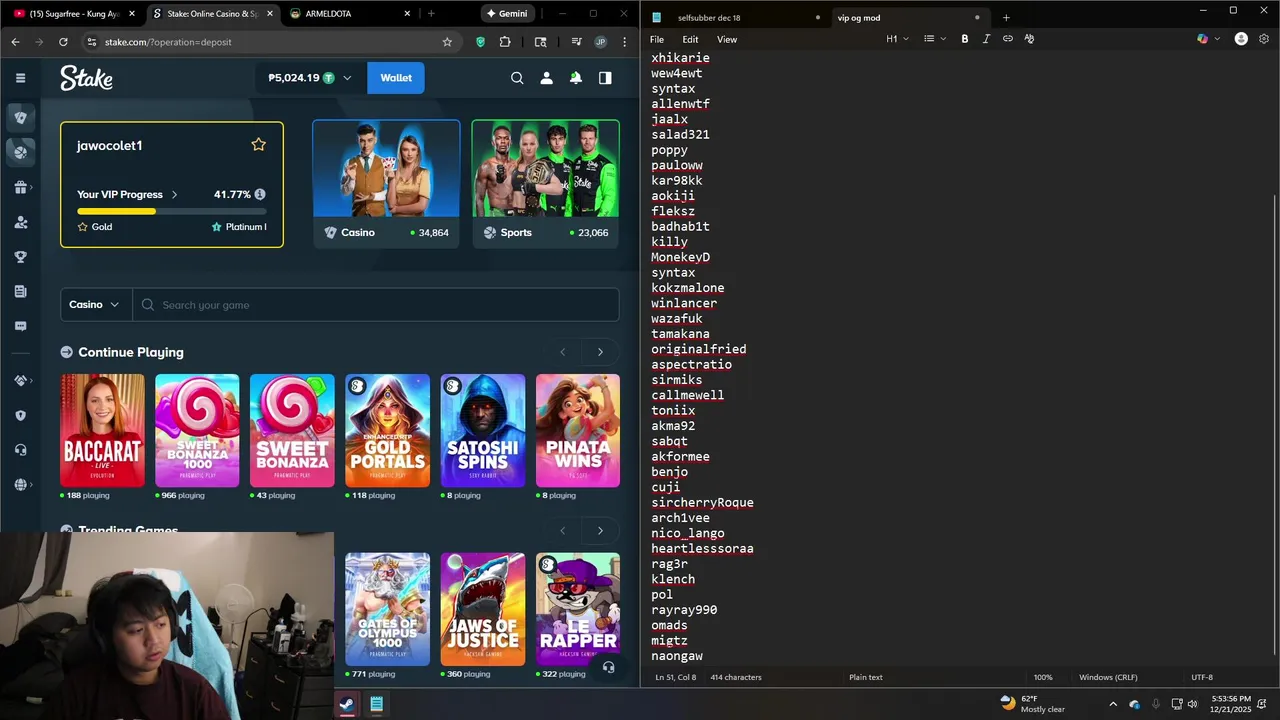
Task: Open the Casino category card
Action: (x=386, y=183)
